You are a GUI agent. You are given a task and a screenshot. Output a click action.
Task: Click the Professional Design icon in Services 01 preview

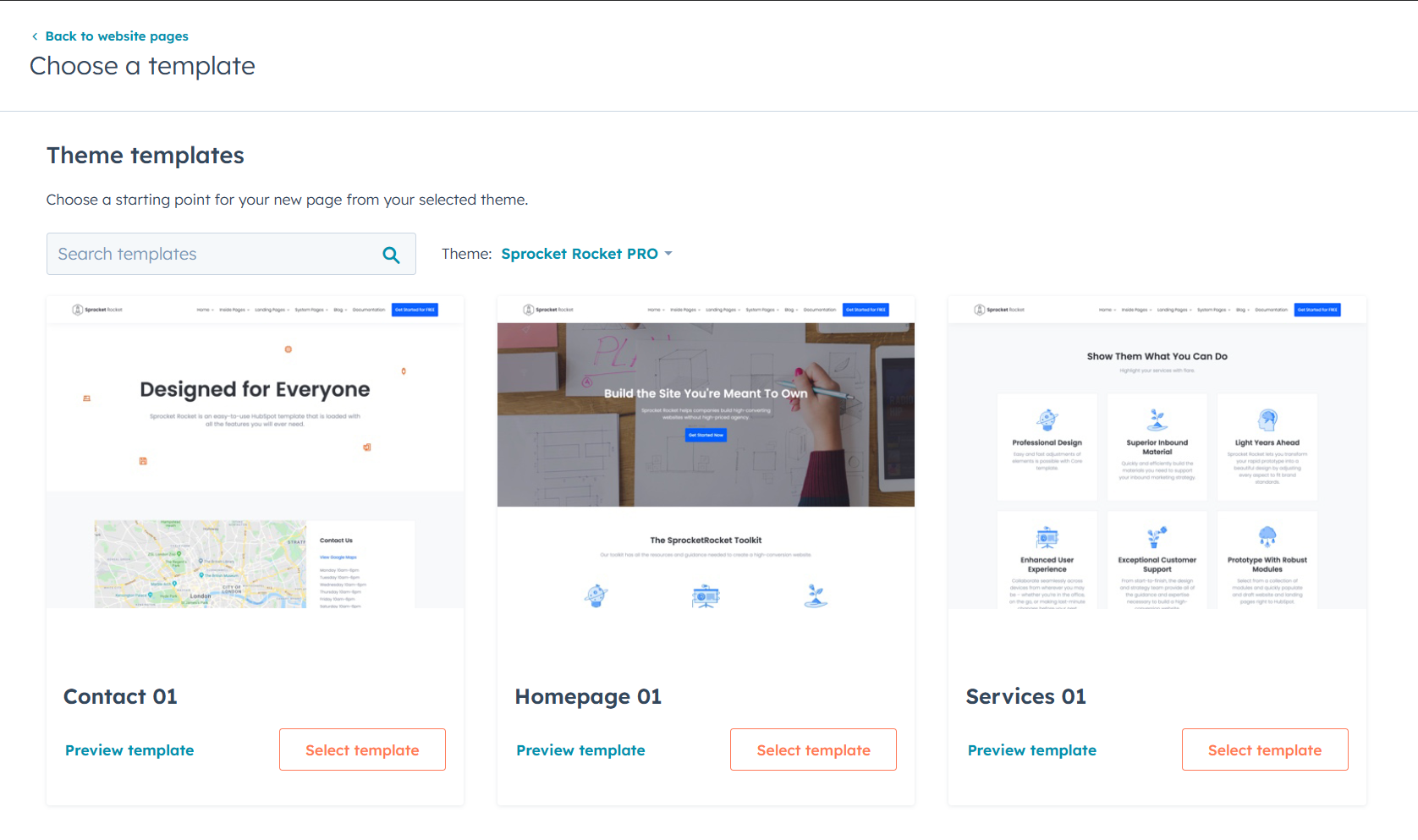[x=1047, y=419]
